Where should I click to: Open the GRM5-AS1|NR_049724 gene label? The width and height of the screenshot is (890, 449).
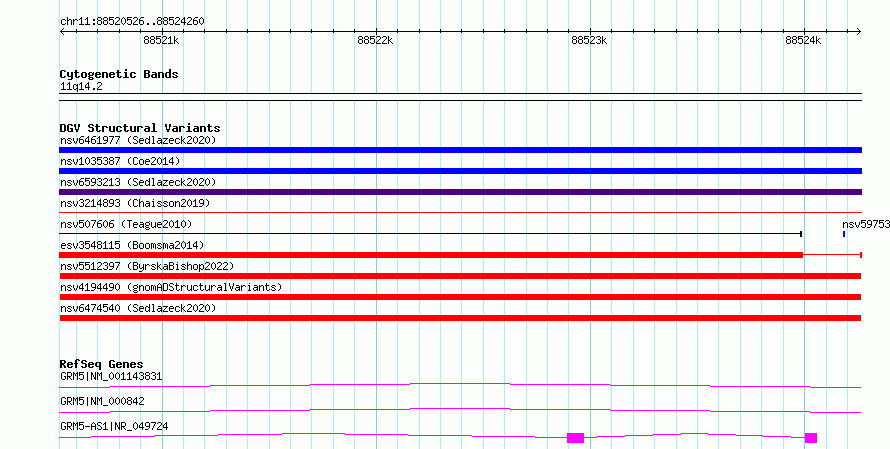114,426
